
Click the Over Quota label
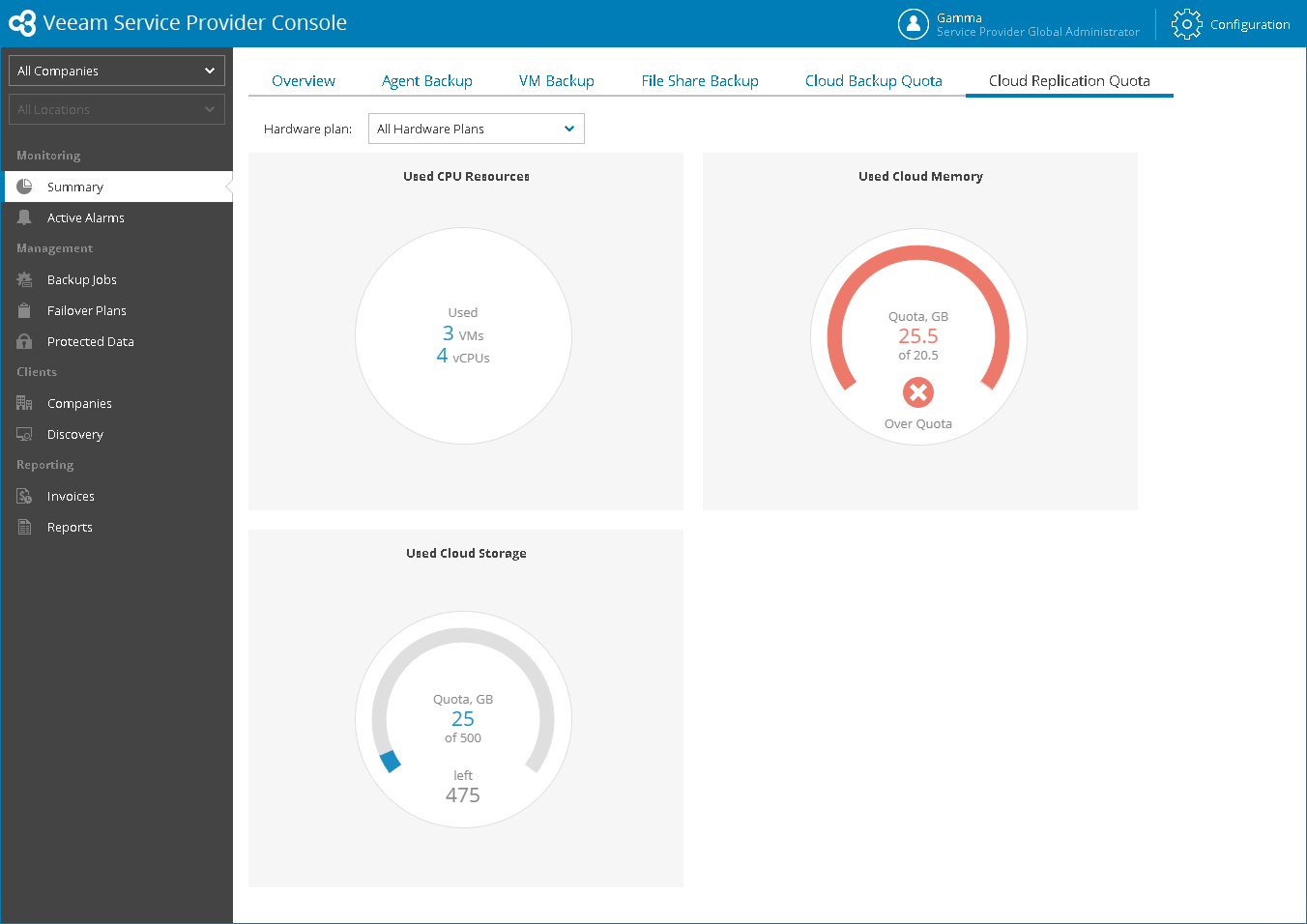[x=918, y=424]
